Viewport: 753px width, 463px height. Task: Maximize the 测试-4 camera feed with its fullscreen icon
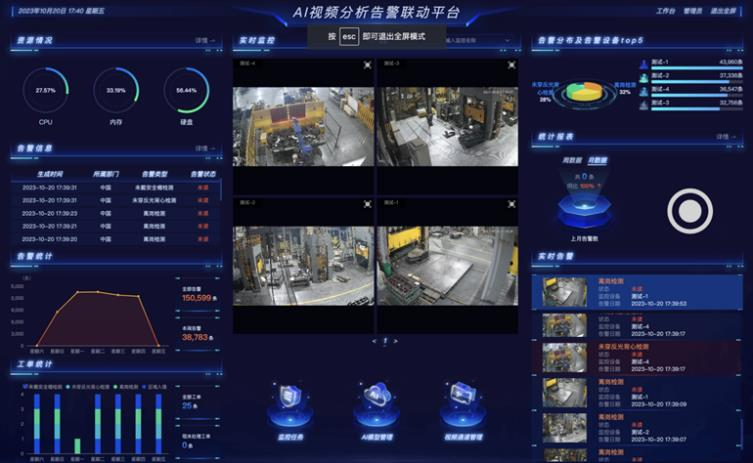367,64
